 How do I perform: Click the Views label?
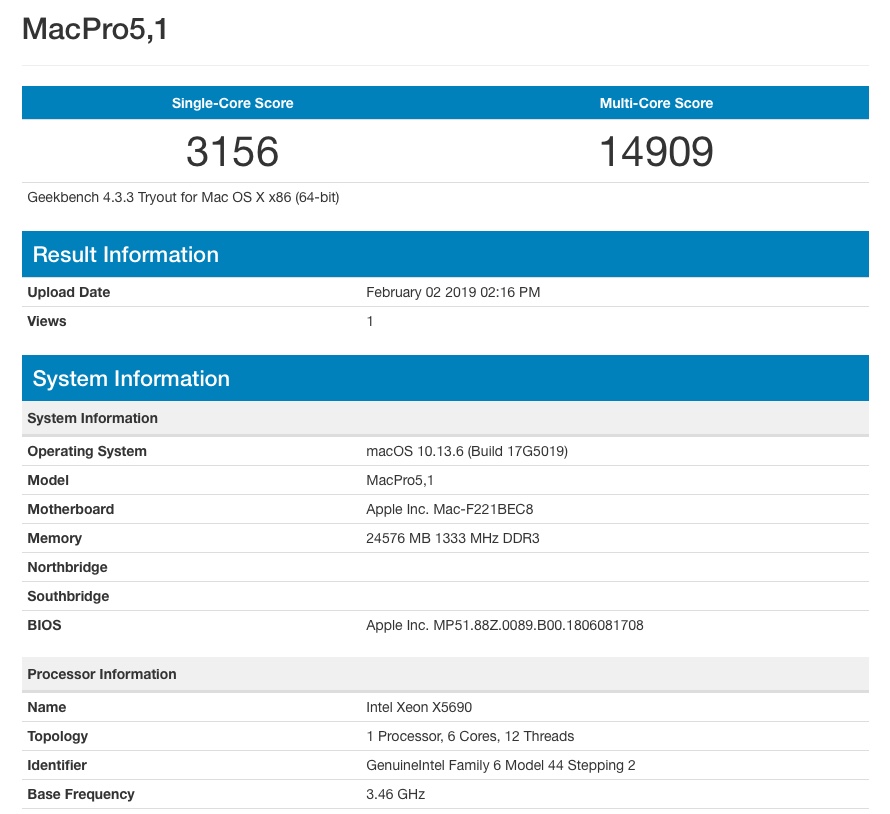click(x=47, y=321)
